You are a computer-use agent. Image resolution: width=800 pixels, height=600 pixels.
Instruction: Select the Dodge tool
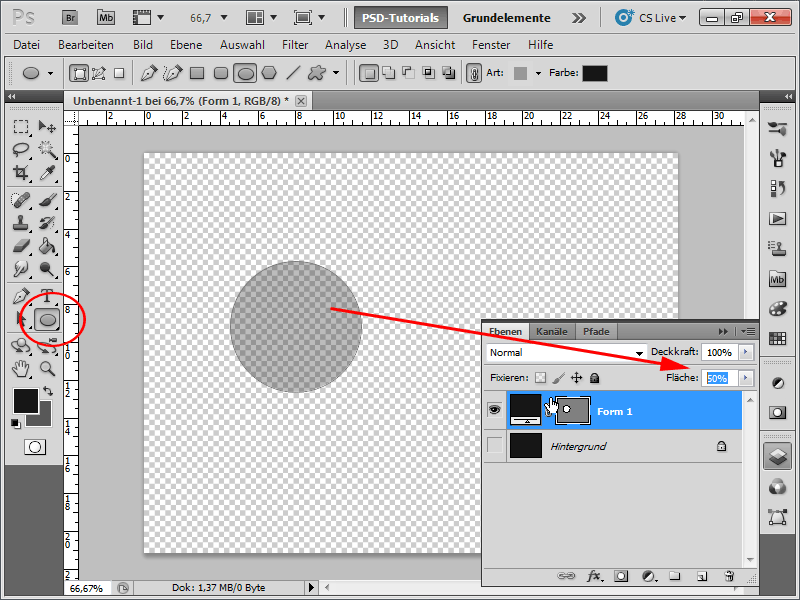(x=47, y=269)
